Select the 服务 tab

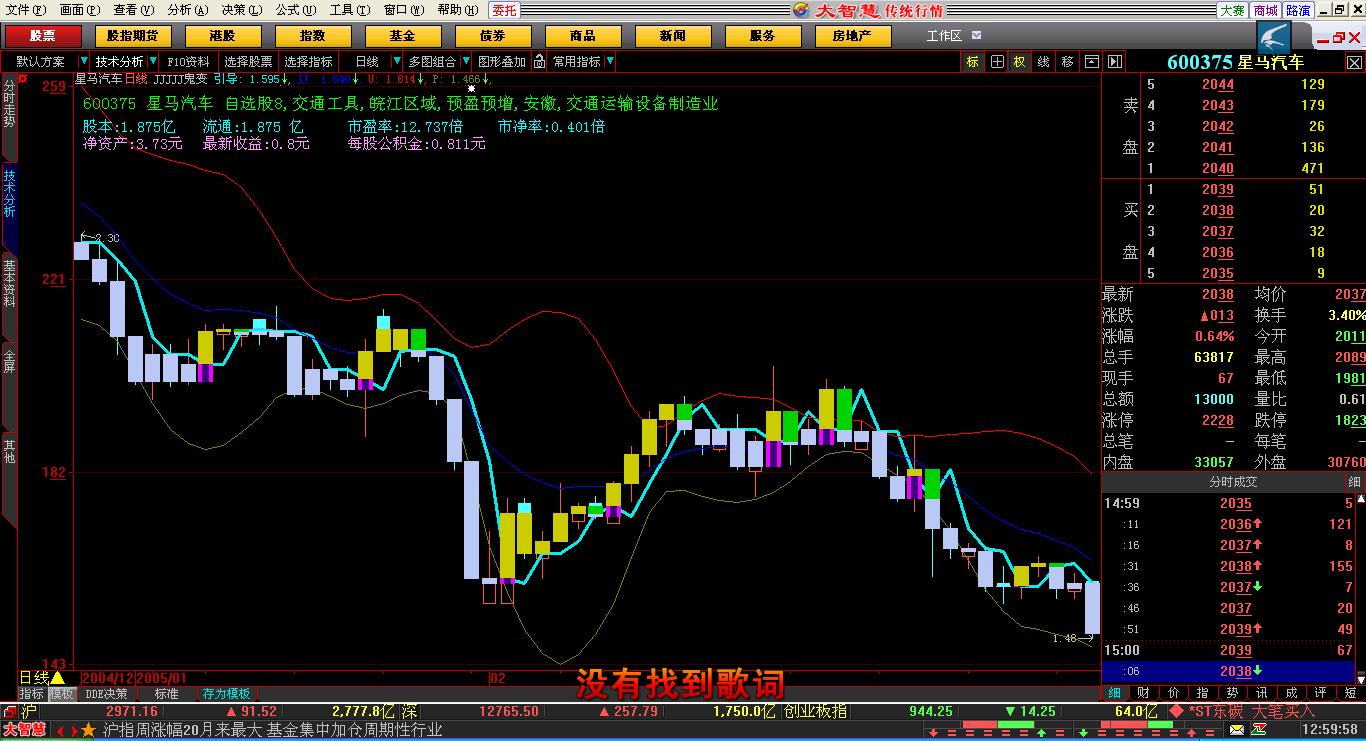coord(762,36)
